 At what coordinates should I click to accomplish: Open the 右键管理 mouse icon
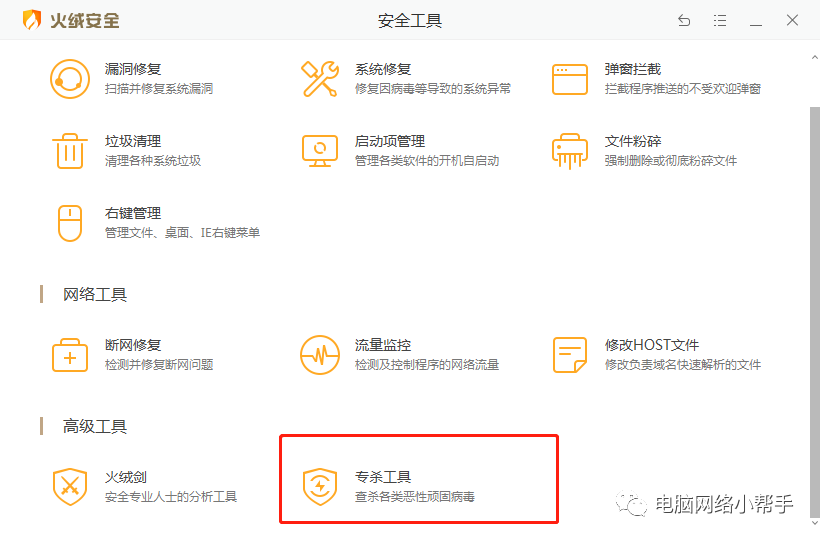click(x=70, y=223)
